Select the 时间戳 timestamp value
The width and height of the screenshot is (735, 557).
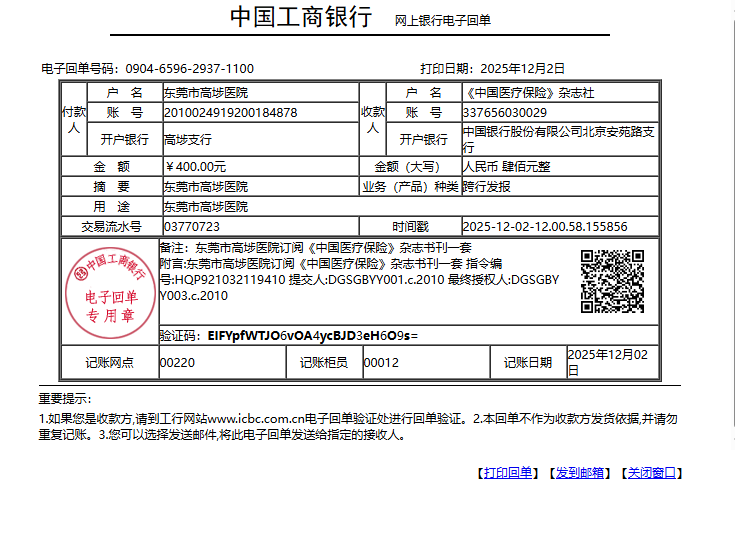click(x=545, y=227)
